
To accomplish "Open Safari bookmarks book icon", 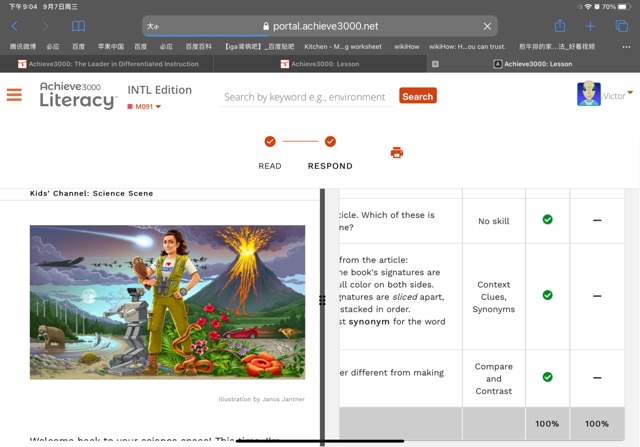I will [x=78, y=26].
